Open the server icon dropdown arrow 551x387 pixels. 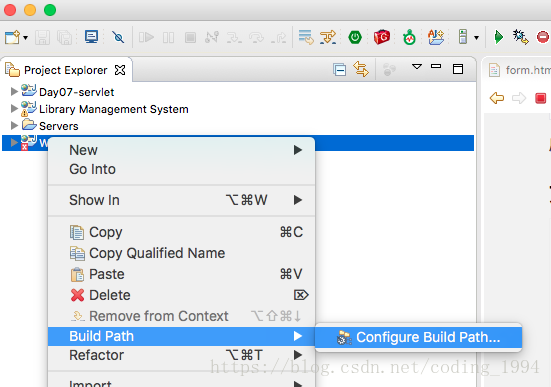(x=477, y=38)
